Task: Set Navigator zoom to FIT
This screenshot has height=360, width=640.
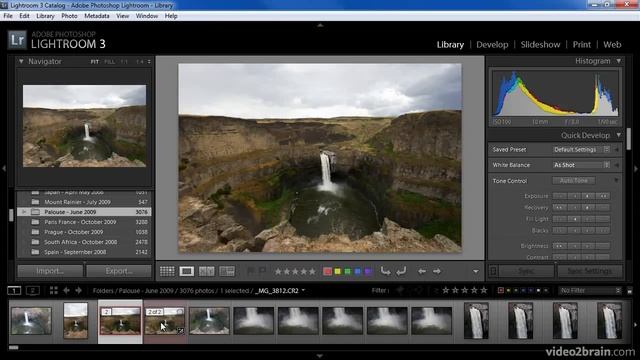Action: tap(95, 62)
